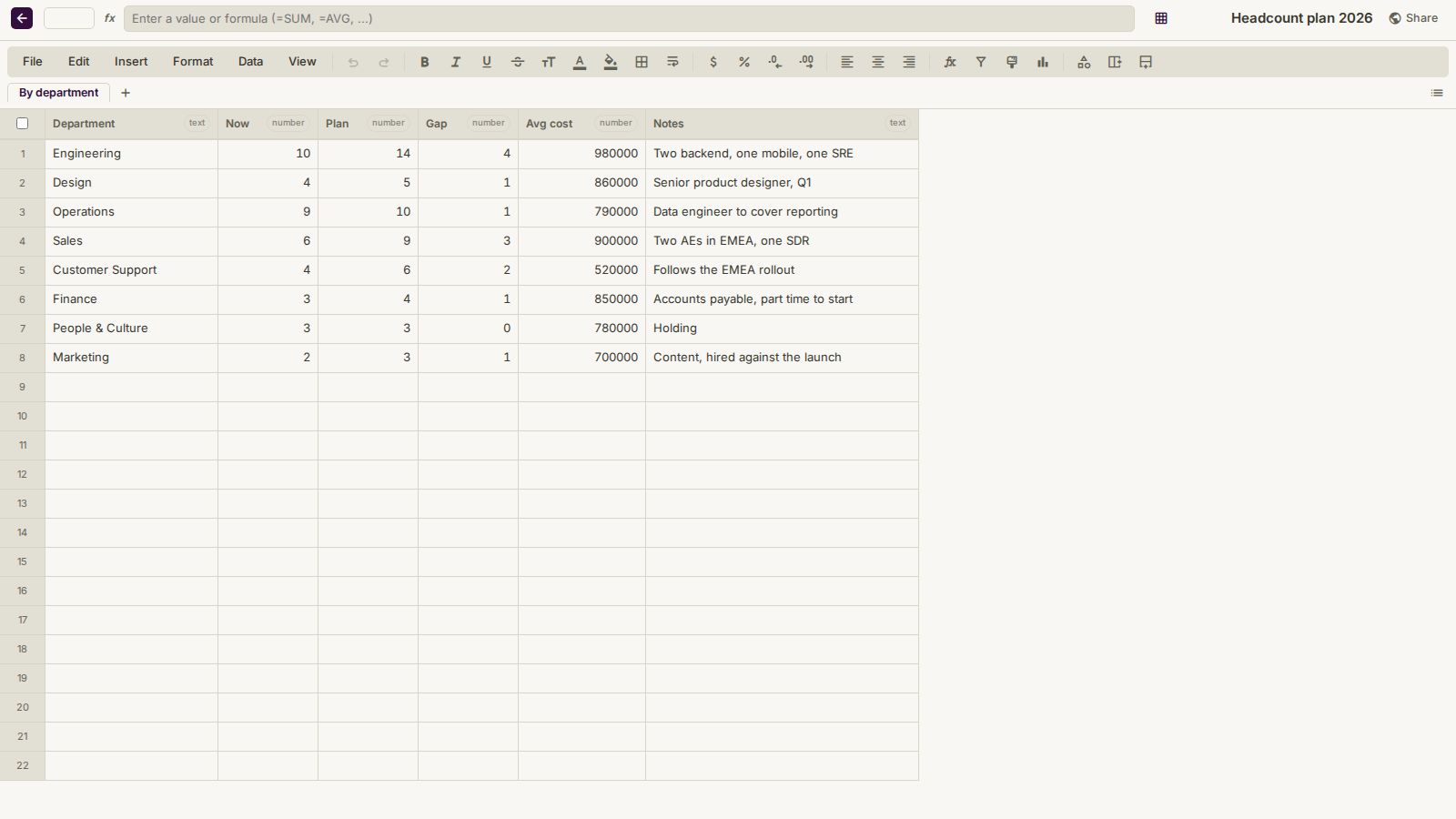Tick the select-all checkbox in the header
This screenshot has width=1456, height=819.
tap(23, 124)
